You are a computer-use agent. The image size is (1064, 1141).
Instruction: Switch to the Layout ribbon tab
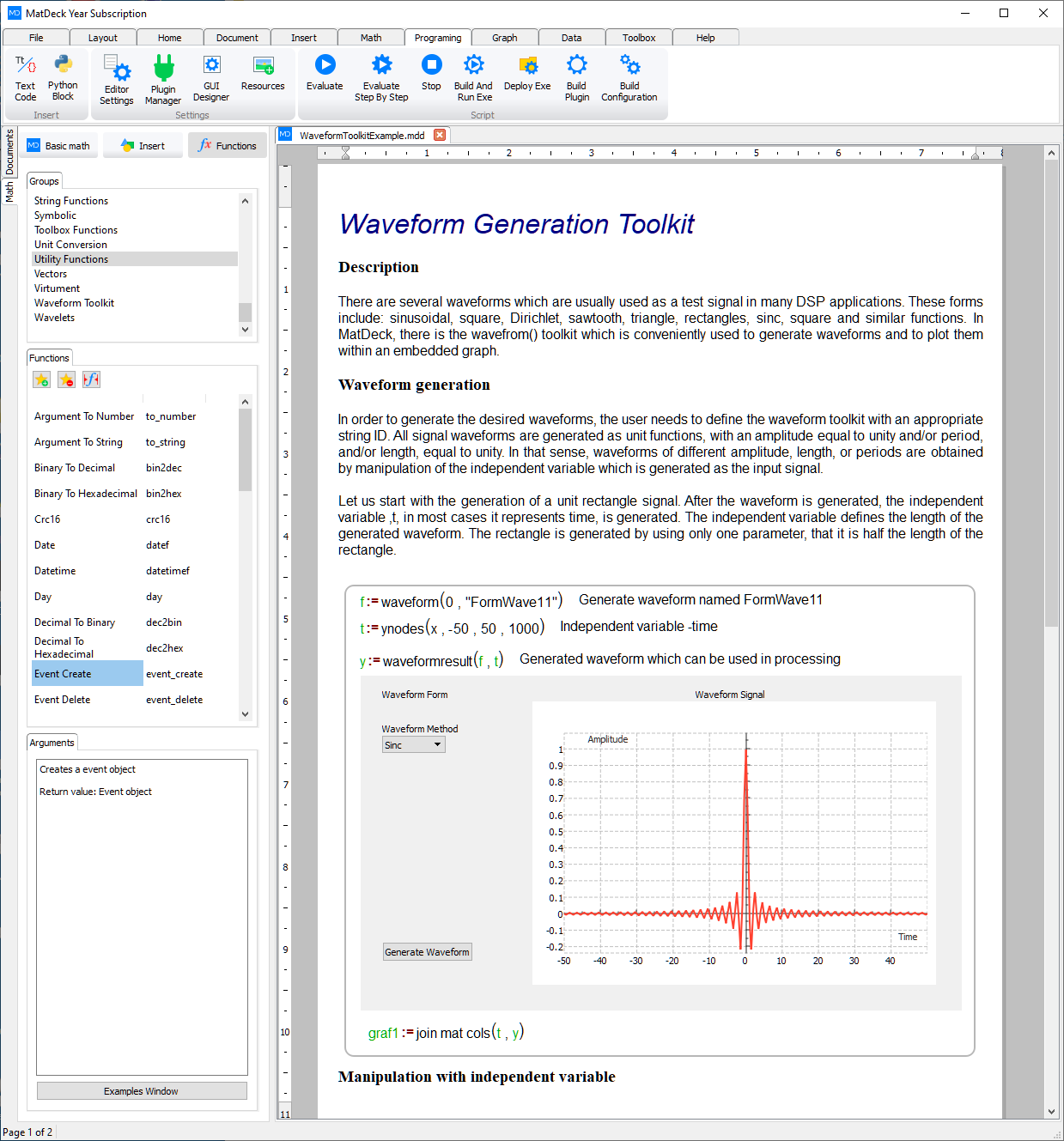[x=103, y=38]
